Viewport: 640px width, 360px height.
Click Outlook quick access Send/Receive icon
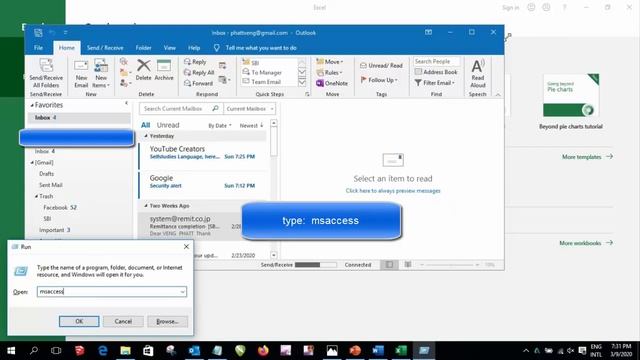38,33
